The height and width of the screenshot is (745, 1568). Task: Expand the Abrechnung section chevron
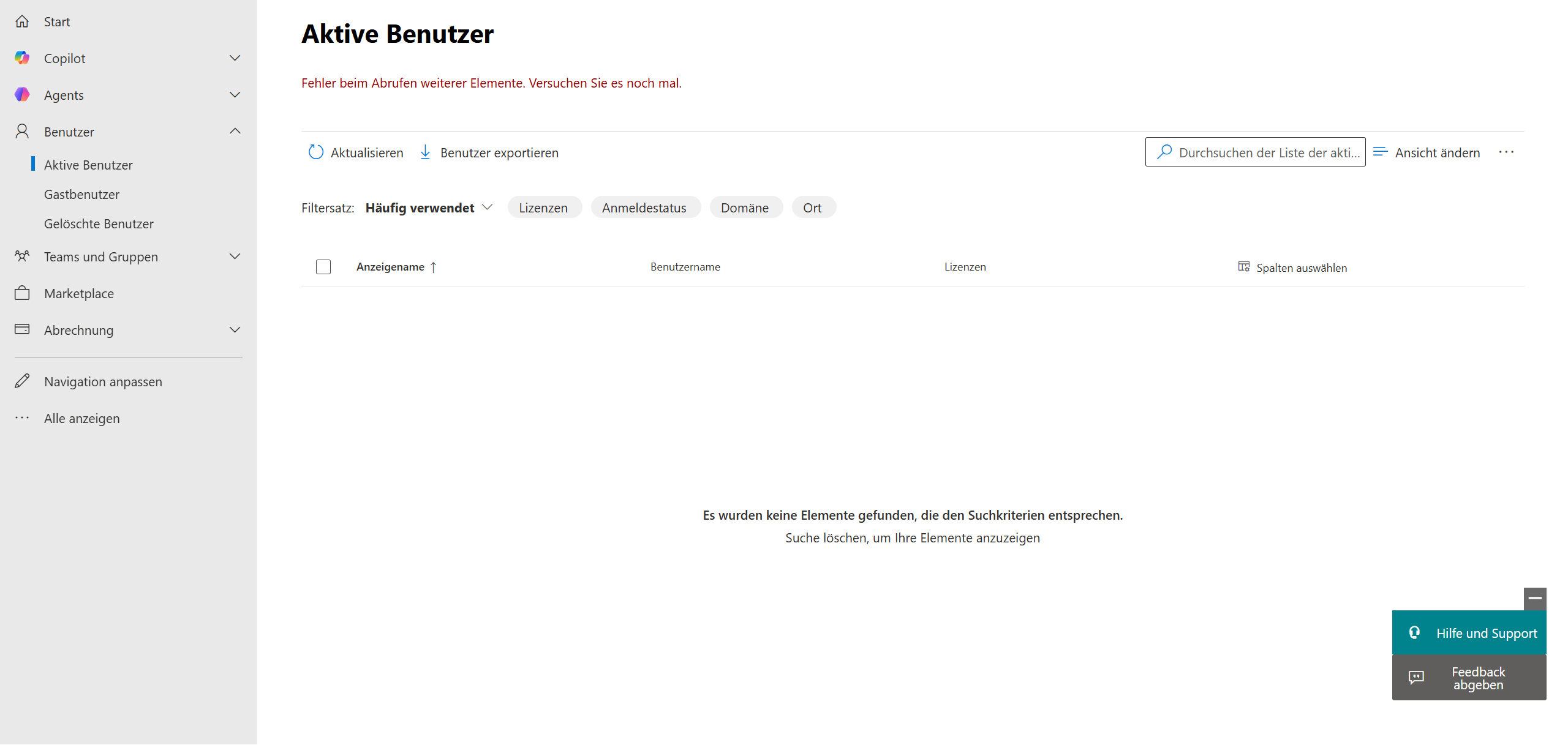235,330
